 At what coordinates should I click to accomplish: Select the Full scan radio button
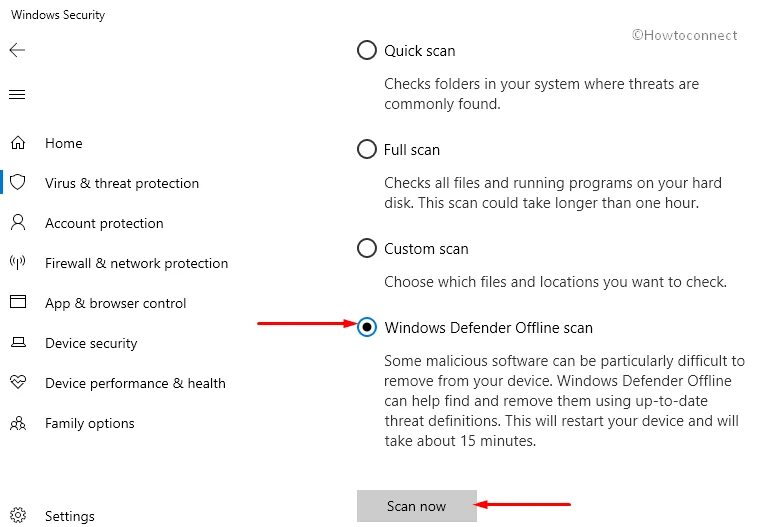coord(367,149)
